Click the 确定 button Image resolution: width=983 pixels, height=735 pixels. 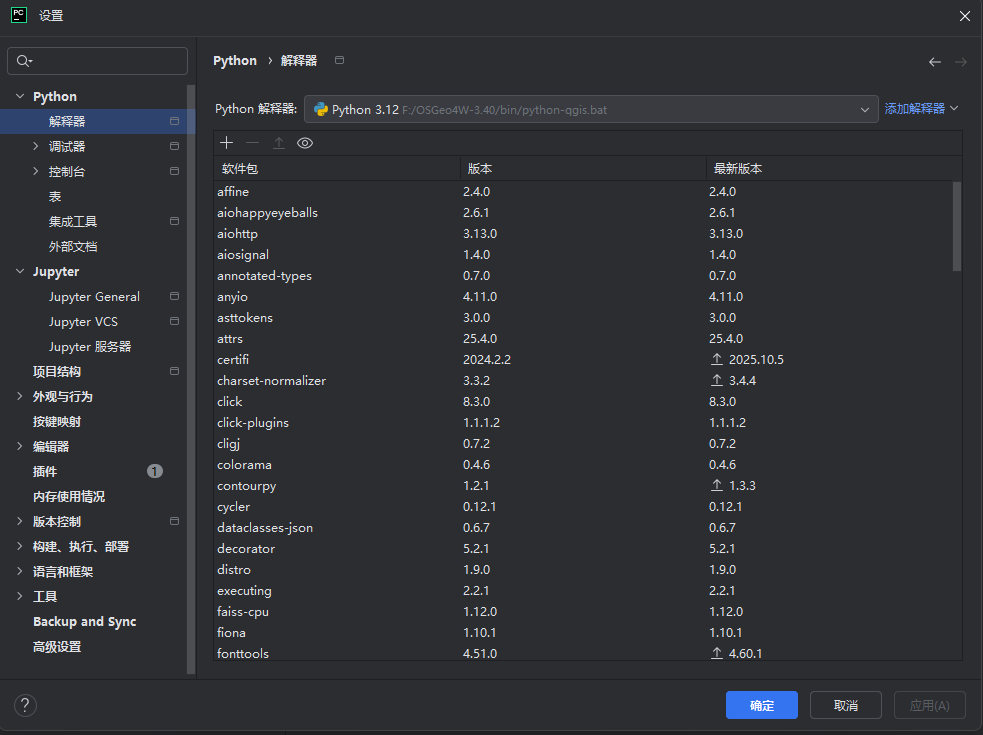point(762,706)
